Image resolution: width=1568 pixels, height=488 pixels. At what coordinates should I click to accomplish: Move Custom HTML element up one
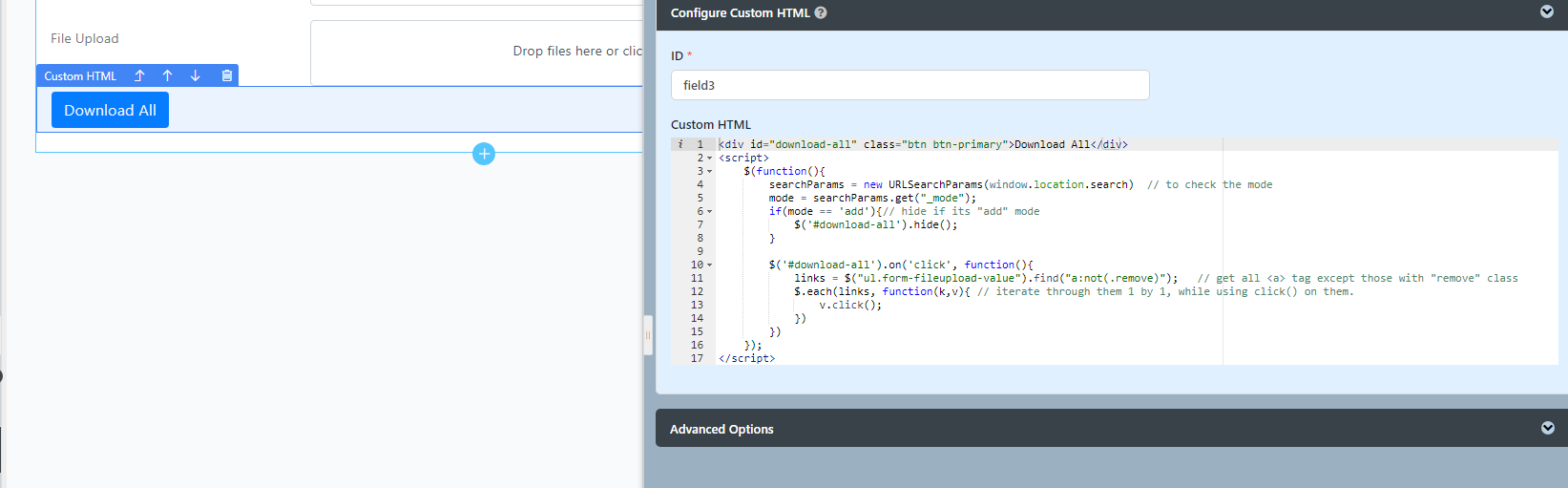click(x=167, y=75)
